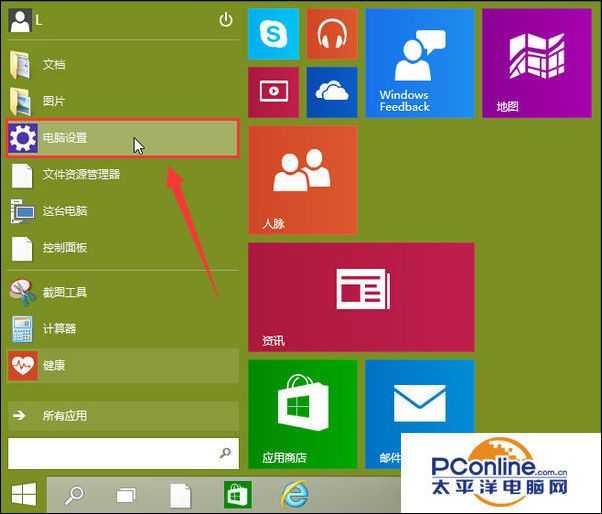Expand 所有应用 all apps list
The image size is (602, 514).
[123, 416]
